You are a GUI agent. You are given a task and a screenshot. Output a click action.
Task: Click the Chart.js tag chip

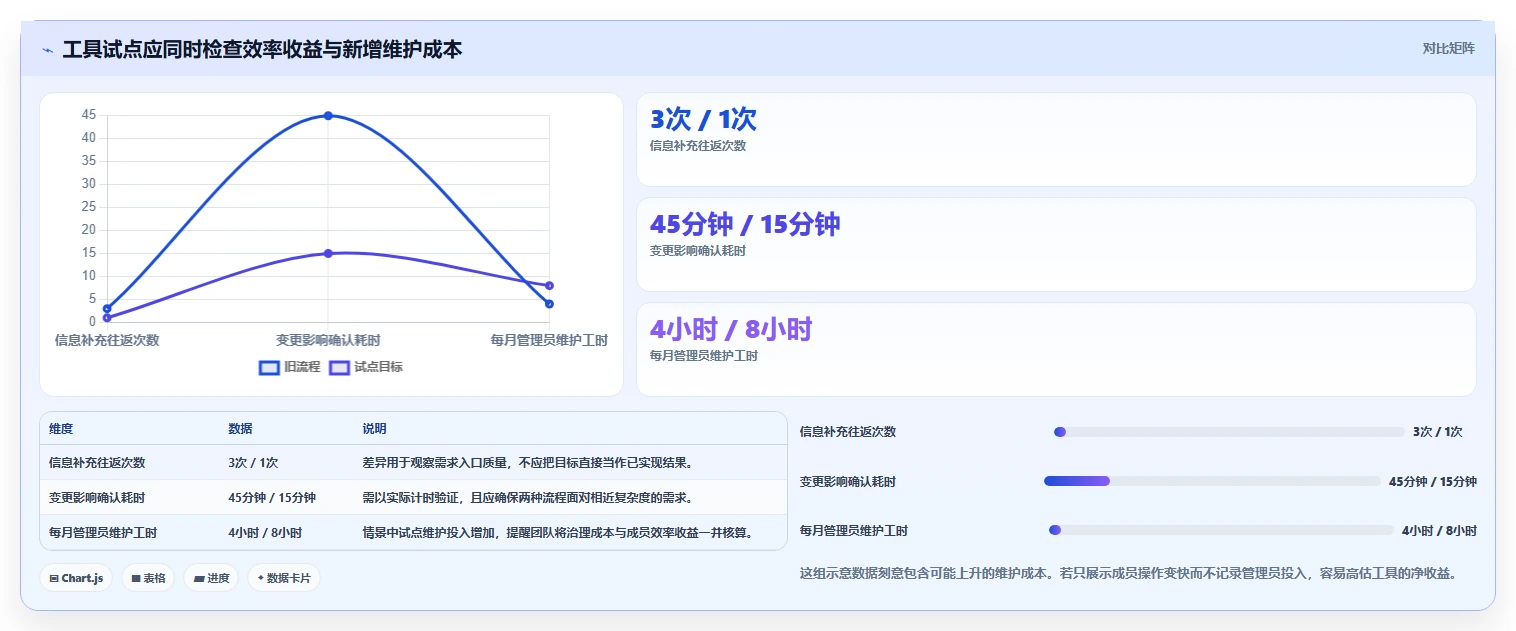click(76, 578)
